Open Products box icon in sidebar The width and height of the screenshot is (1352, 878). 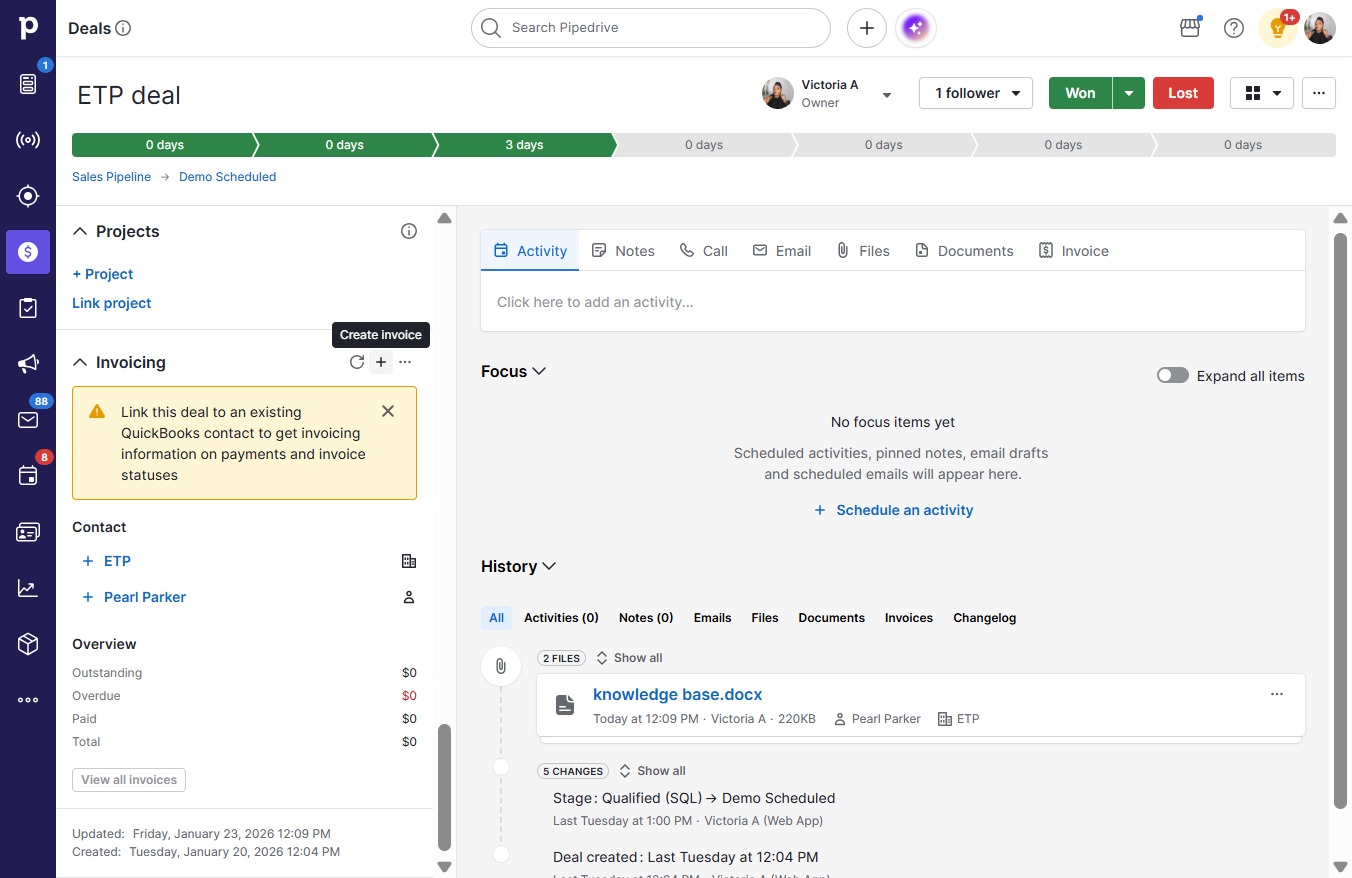point(28,644)
